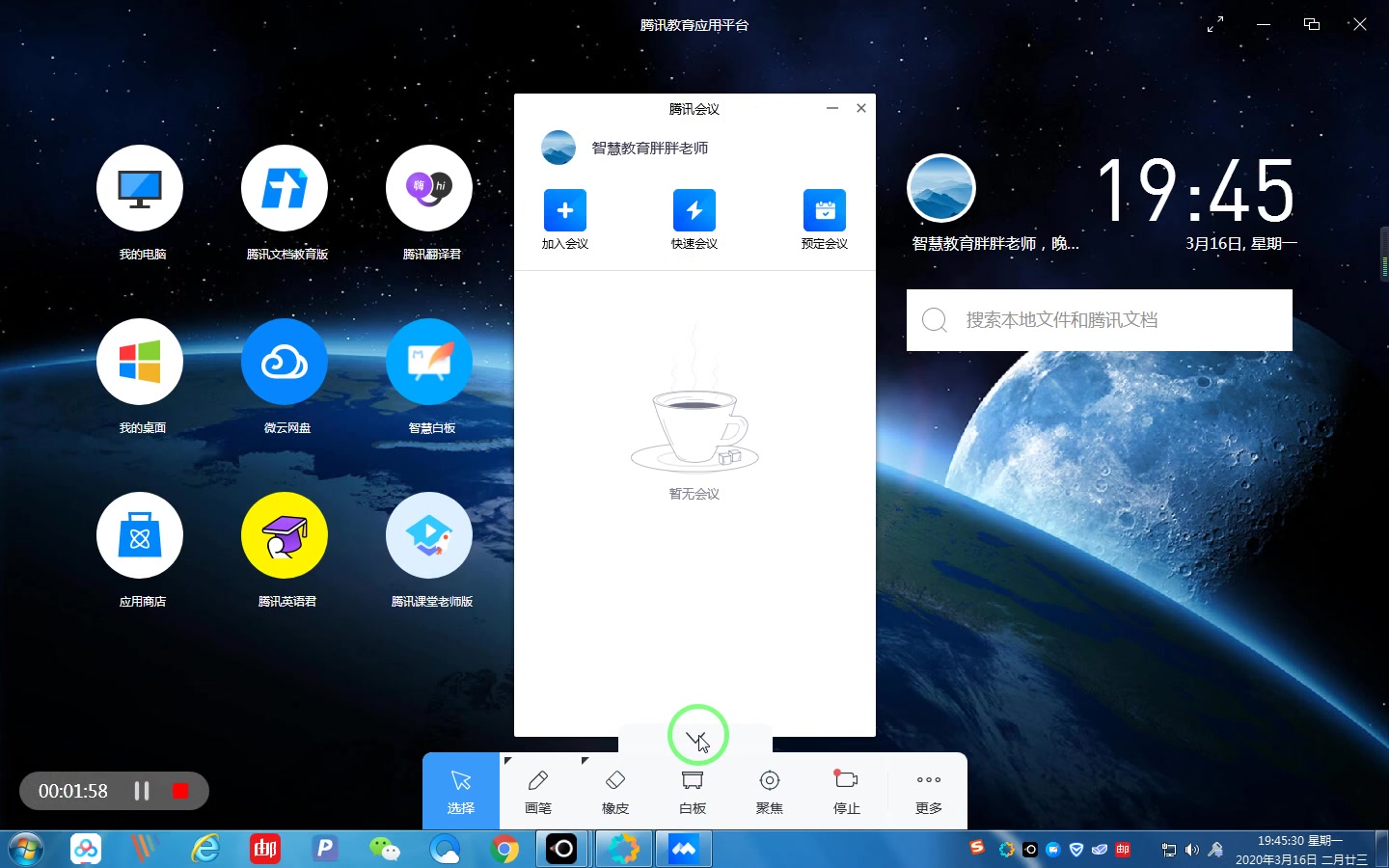Stop recording with red square button
Image resolution: width=1389 pixels, height=868 pixels.
tap(180, 791)
